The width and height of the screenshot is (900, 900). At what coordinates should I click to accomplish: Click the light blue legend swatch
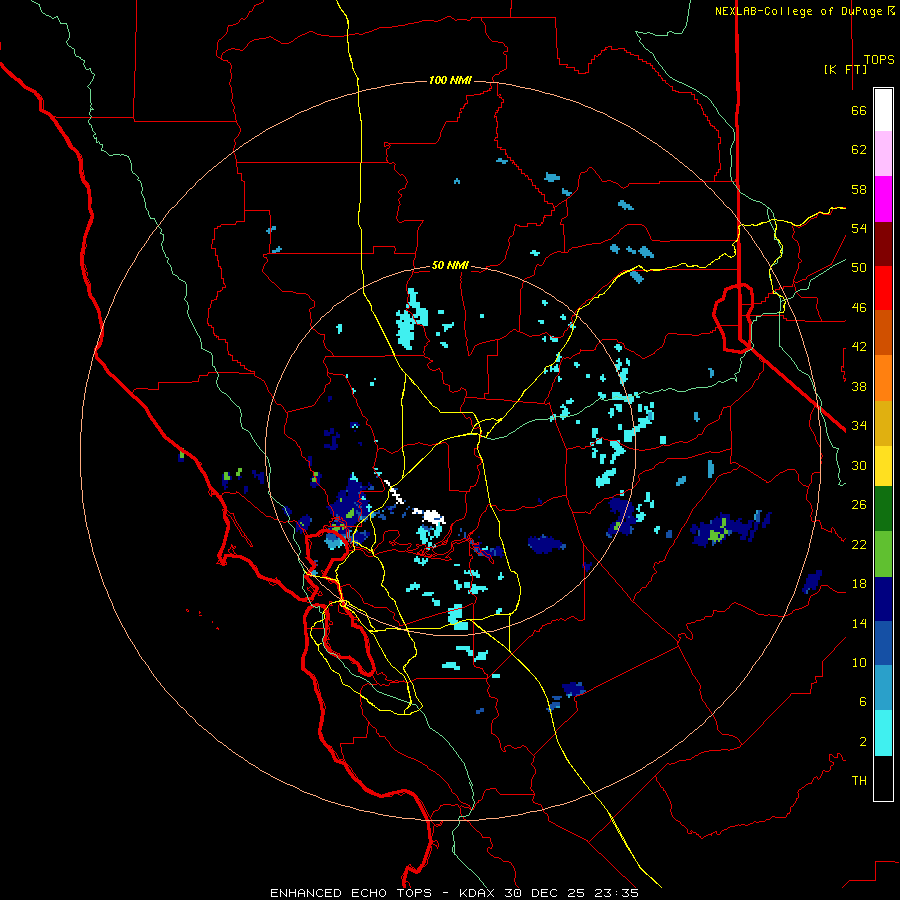tap(883, 688)
